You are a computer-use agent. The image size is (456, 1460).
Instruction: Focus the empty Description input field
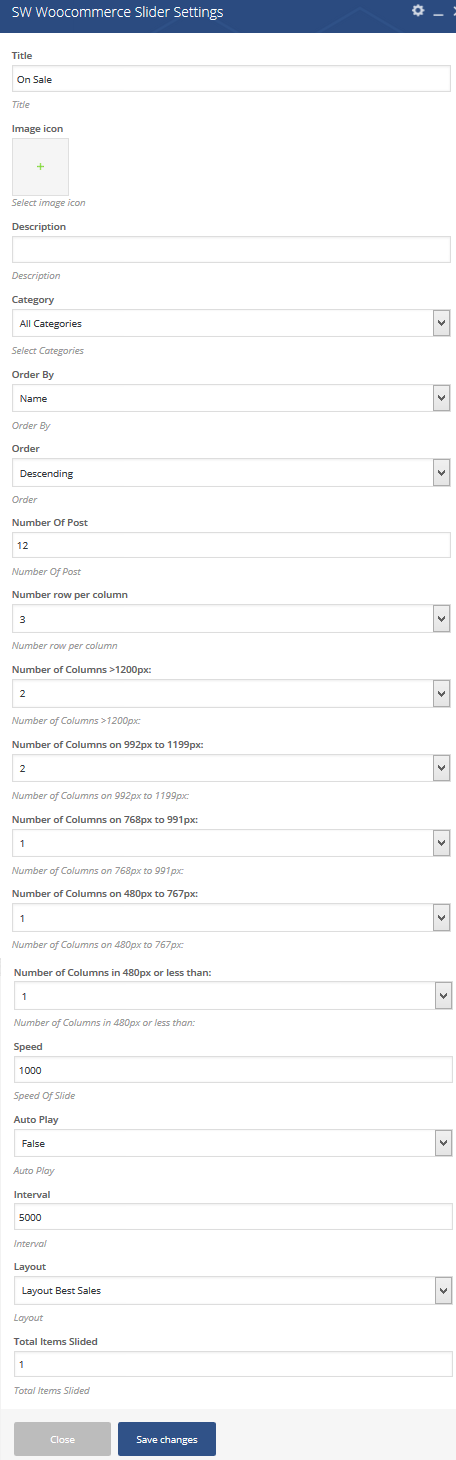[x=231, y=249]
